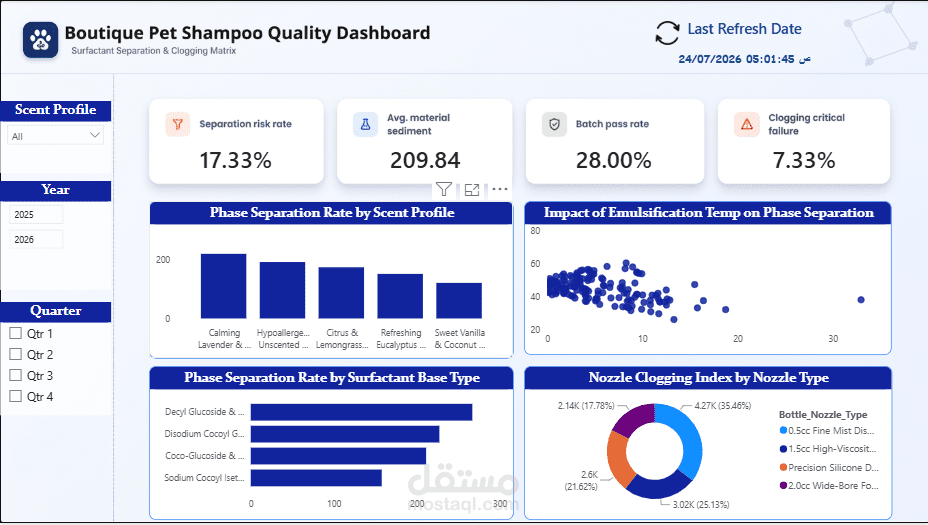928x525 pixels.
Task: Open the filter icon above Scent Profile chart
Action: click(444, 189)
